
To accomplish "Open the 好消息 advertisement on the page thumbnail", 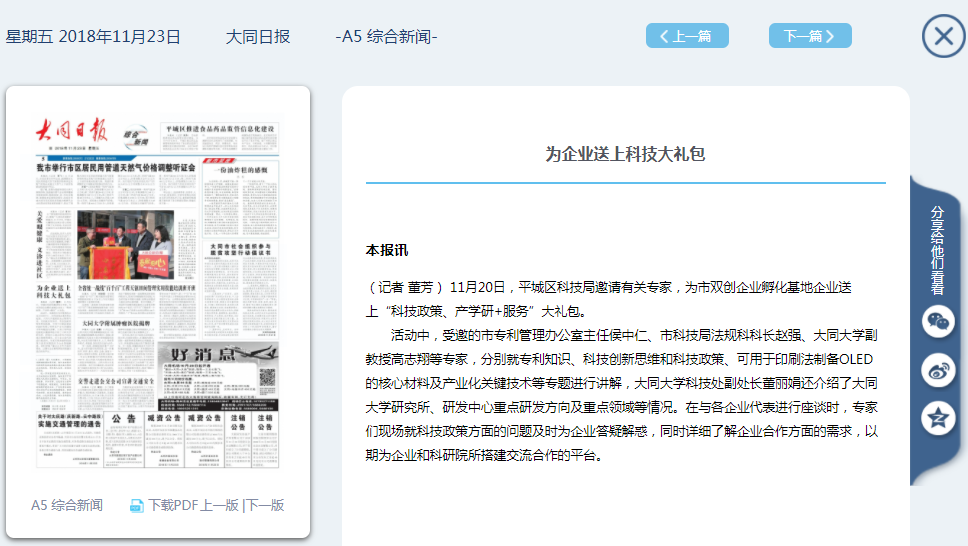I will point(220,354).
